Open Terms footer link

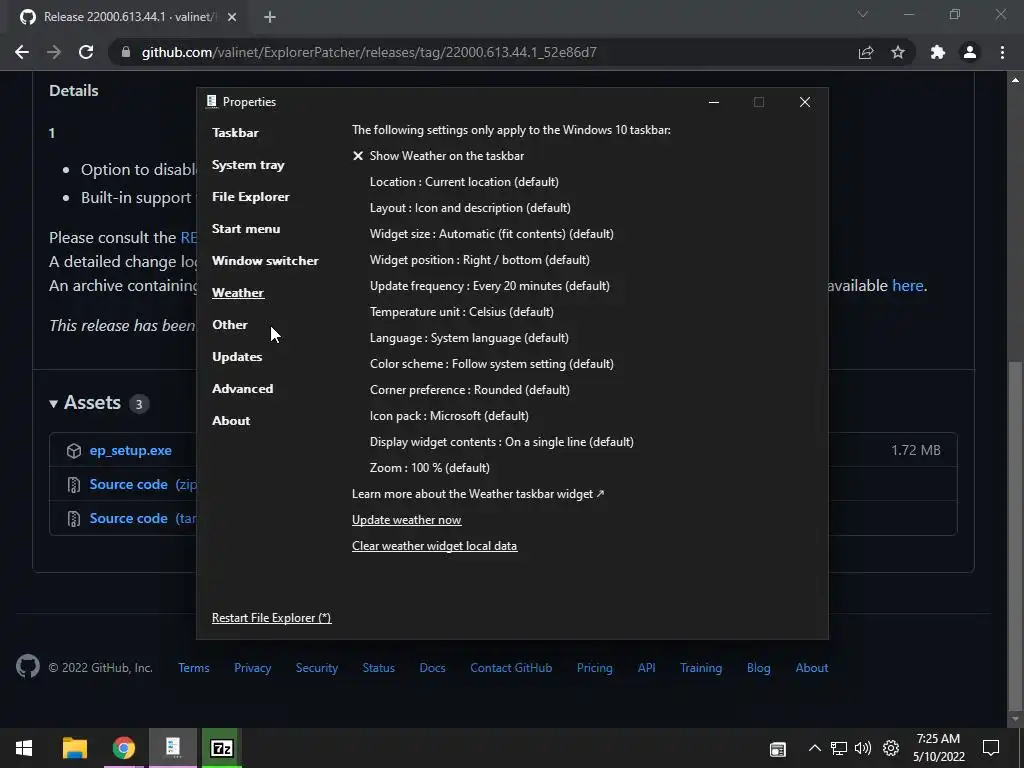[x=194, y=668]
